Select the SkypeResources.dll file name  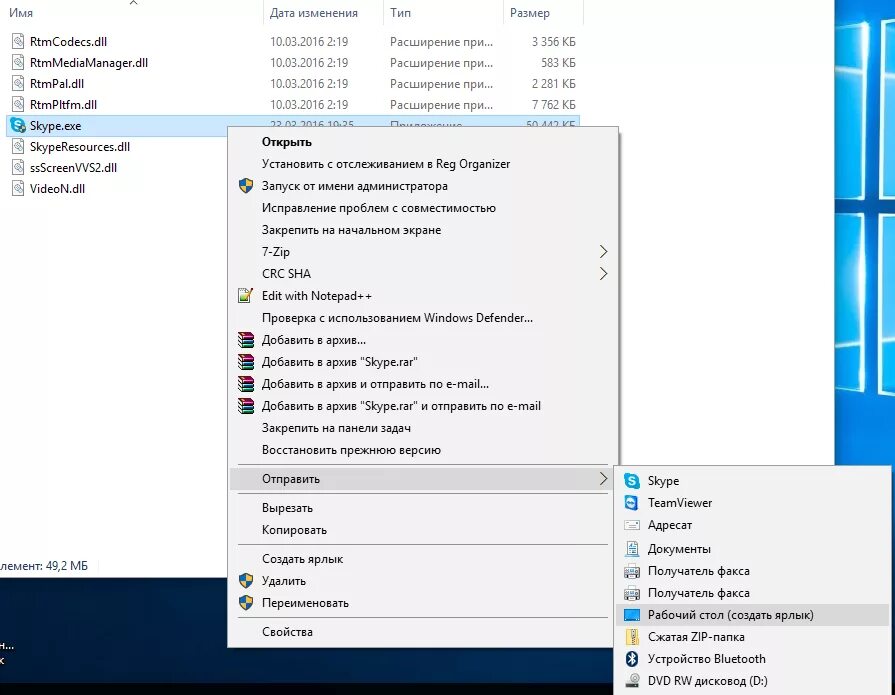pos(80,147)
